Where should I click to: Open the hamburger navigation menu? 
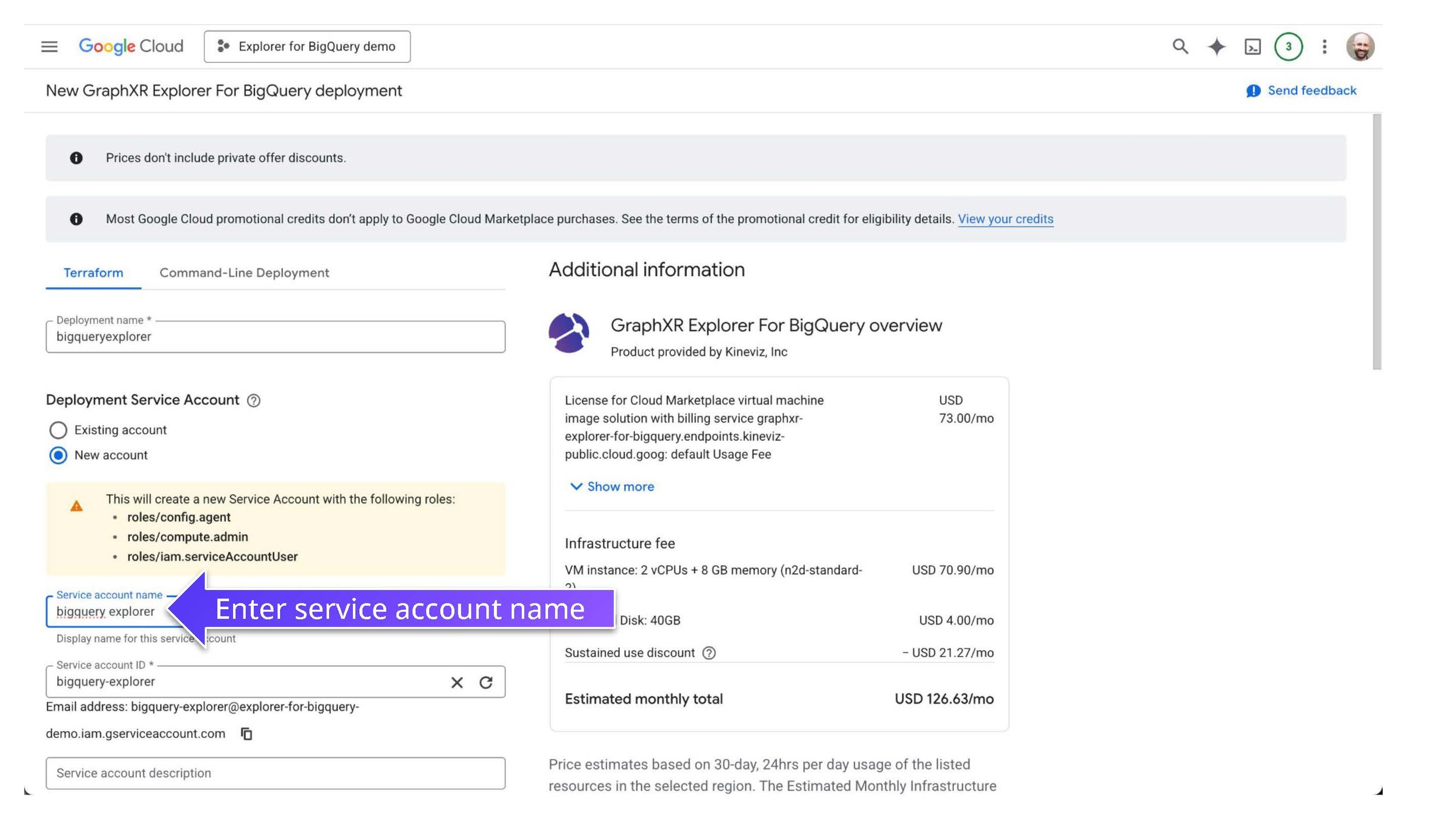coord(50,47)
